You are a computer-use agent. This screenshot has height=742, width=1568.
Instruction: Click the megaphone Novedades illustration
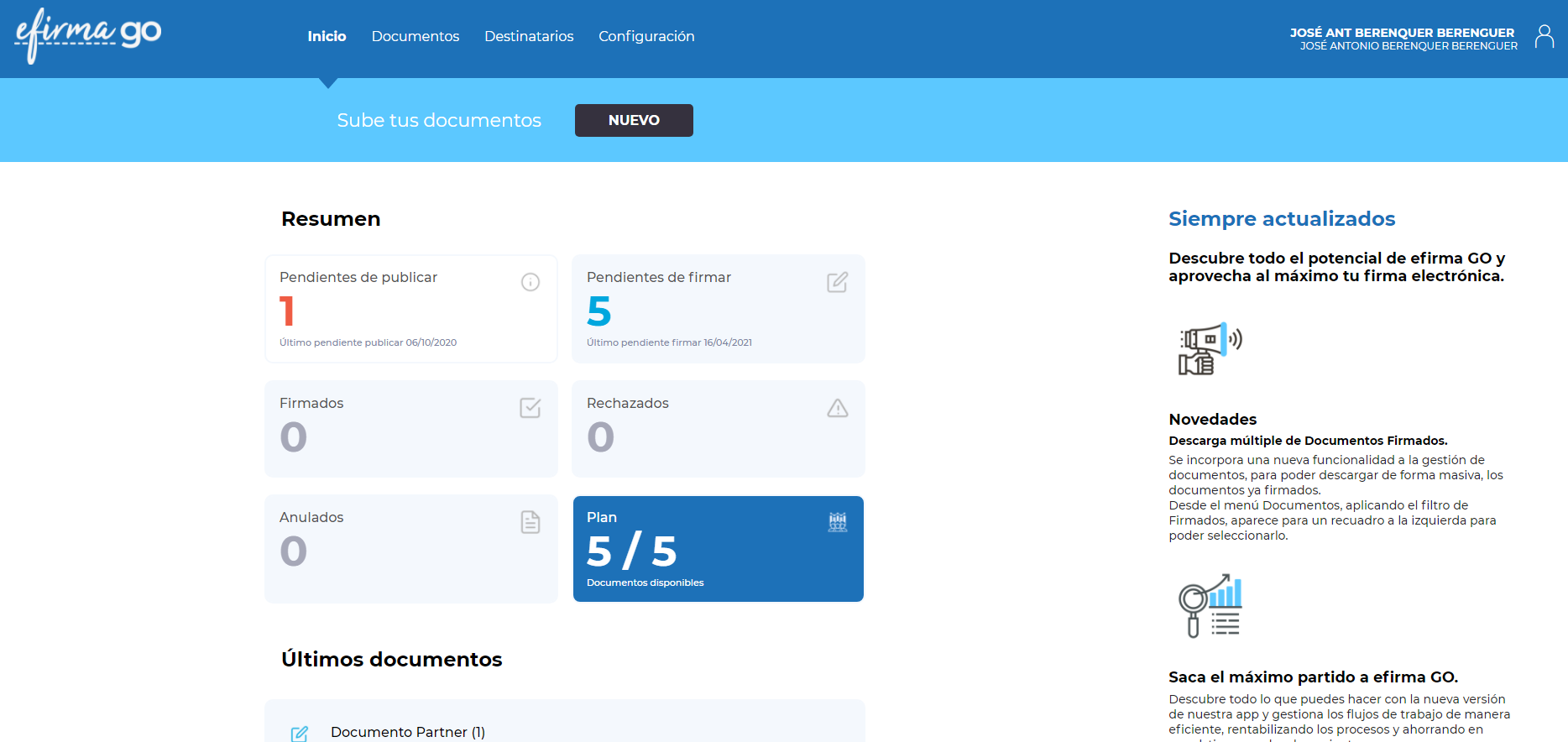point(1210,348)
